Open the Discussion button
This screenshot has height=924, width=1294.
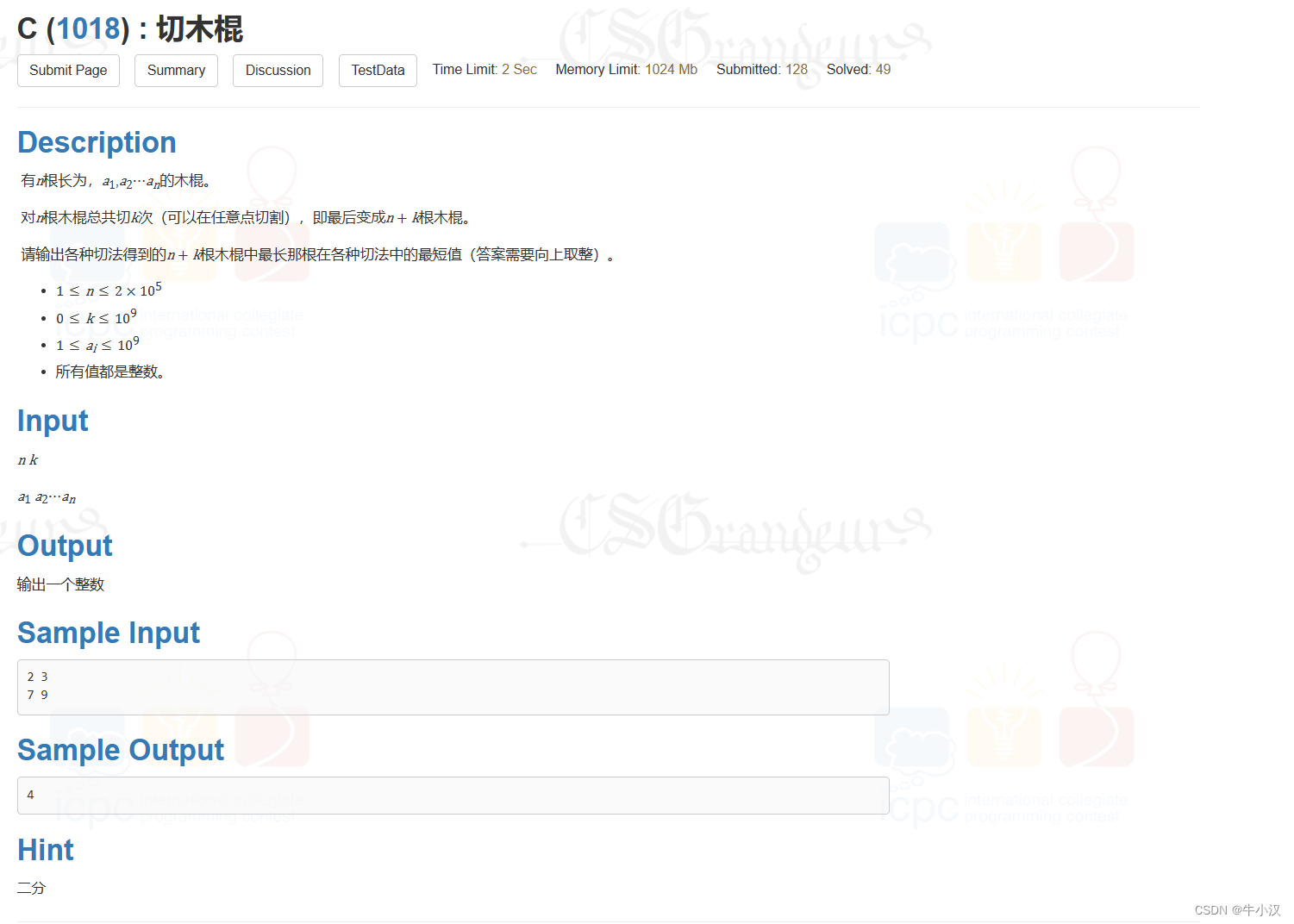coord(278,71)
